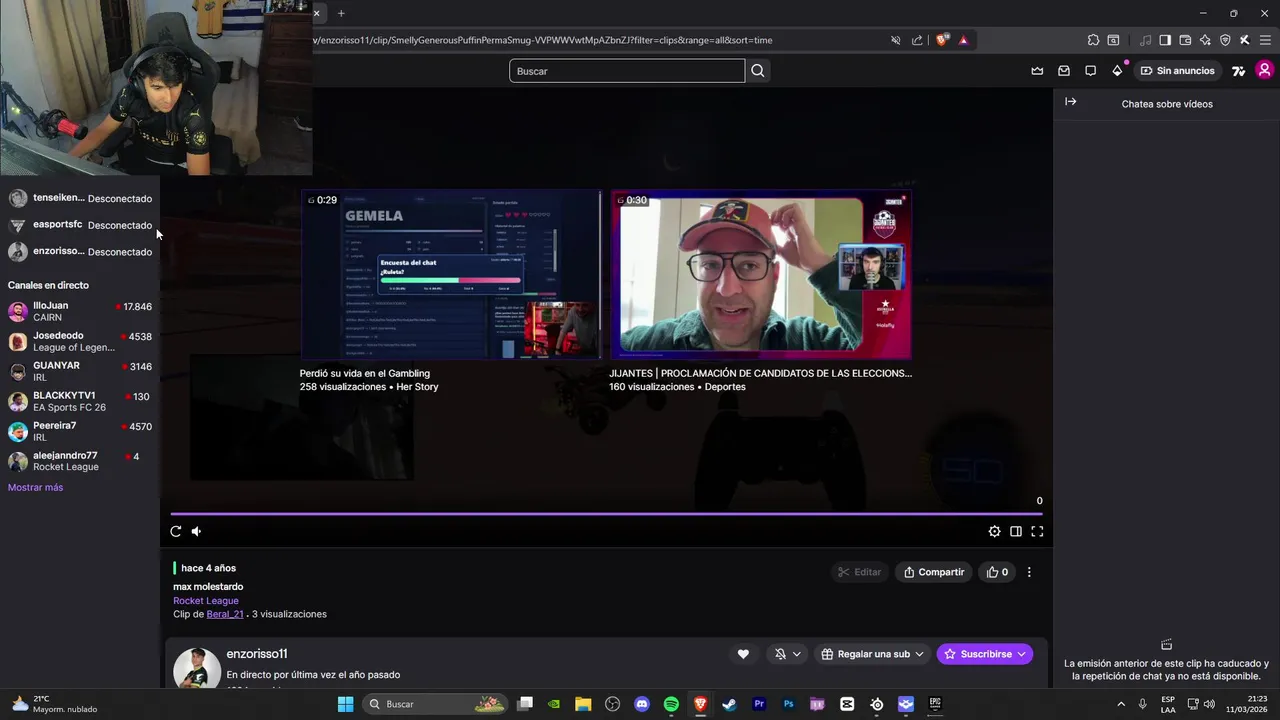
Task: Click the clip progress seek bar
Action: click(x=606, y=514)
